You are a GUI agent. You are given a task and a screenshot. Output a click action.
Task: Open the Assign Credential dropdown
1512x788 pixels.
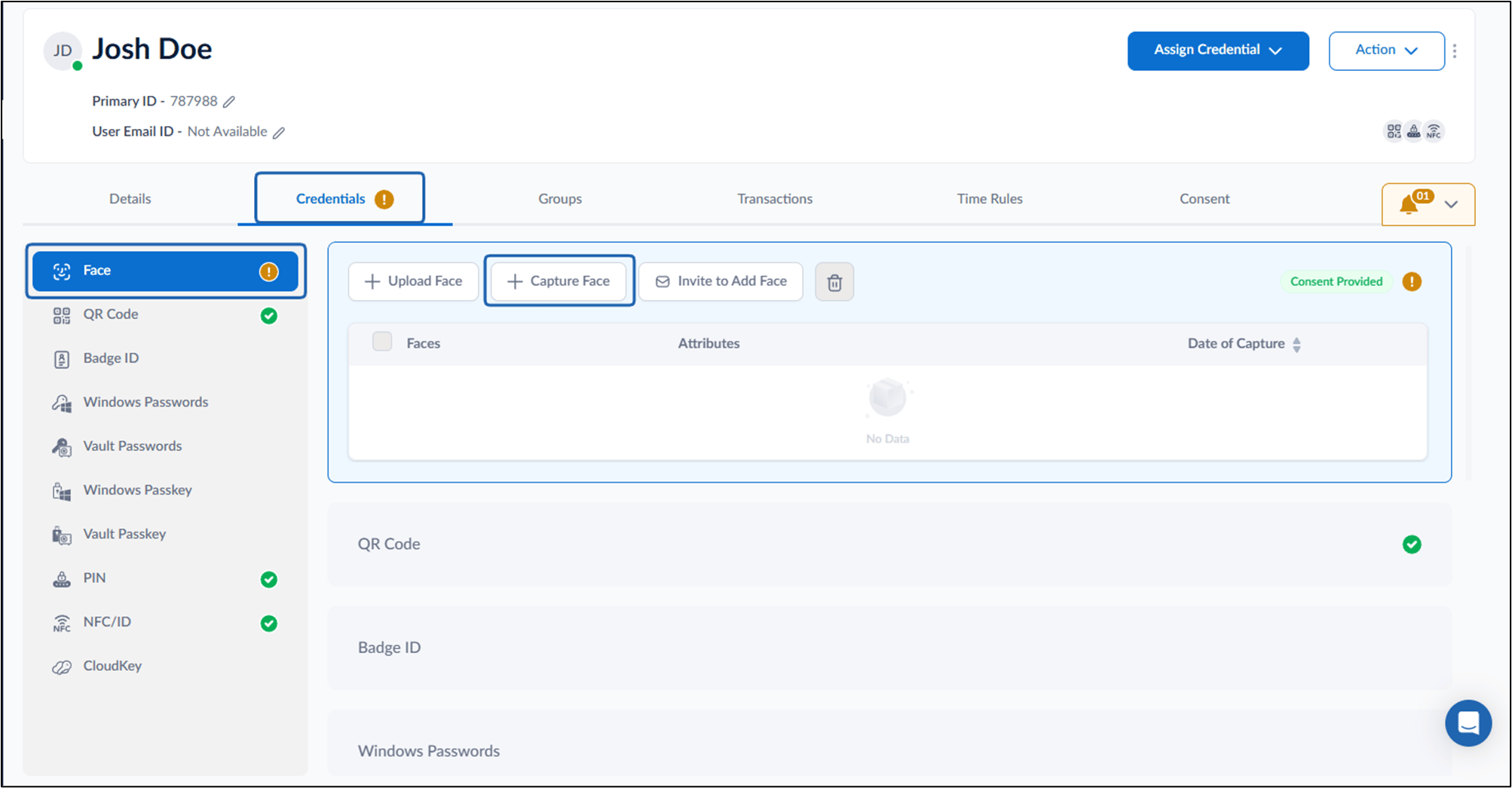coord(1218,51)
